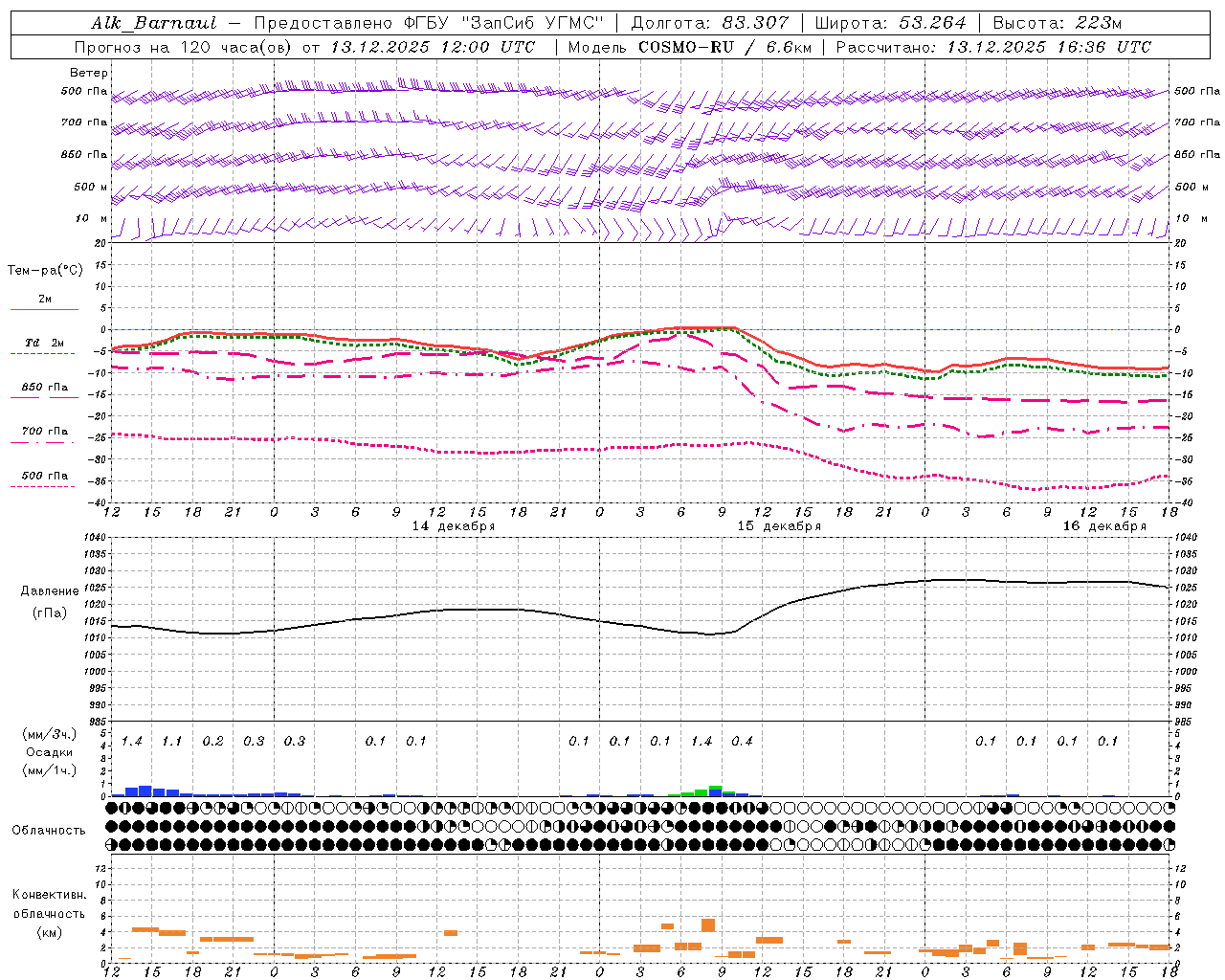This screenshot has width=1225, height=980.
Task: Click the 1.1 precipitation amount value
Action: tap(172, 742)
